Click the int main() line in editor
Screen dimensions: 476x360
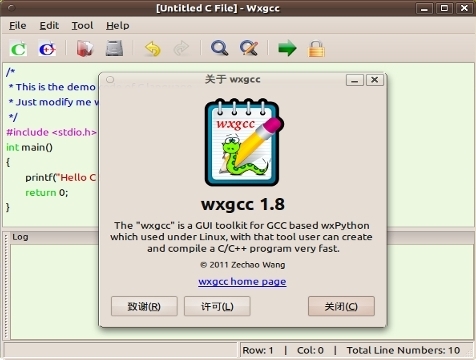pos(29,147)
